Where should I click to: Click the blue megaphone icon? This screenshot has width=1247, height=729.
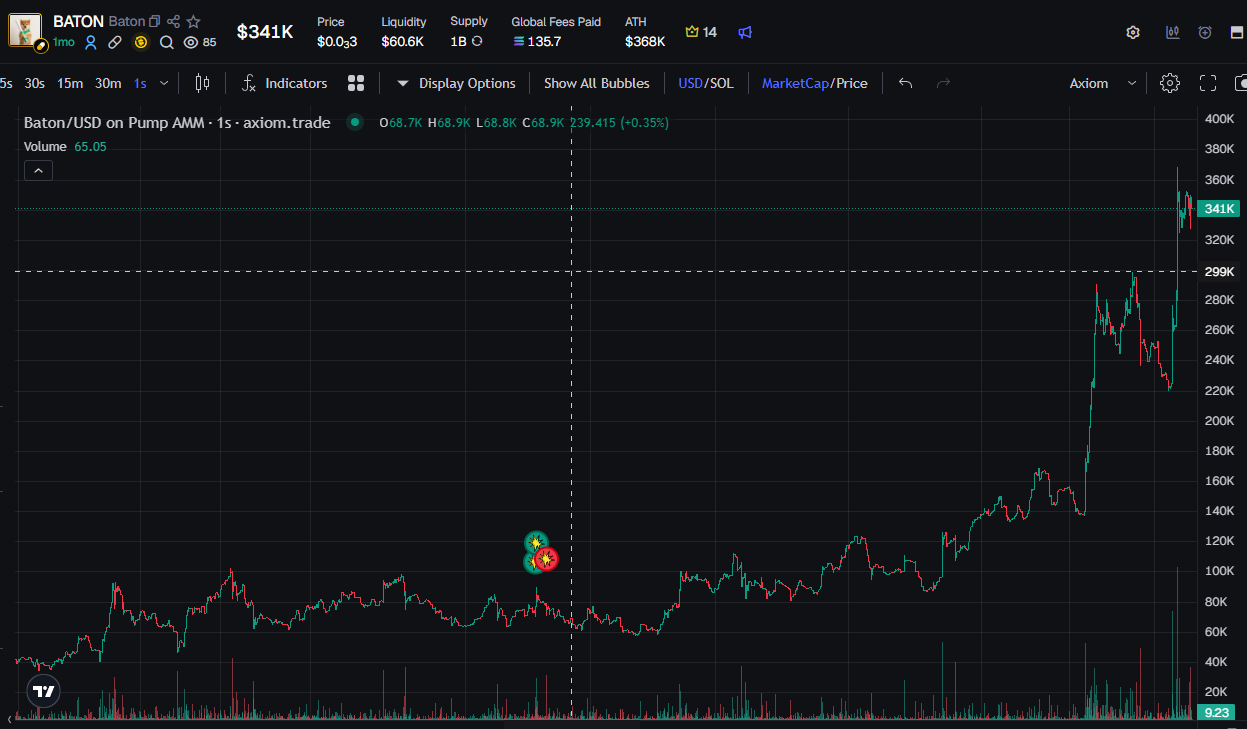click(745, 32)
